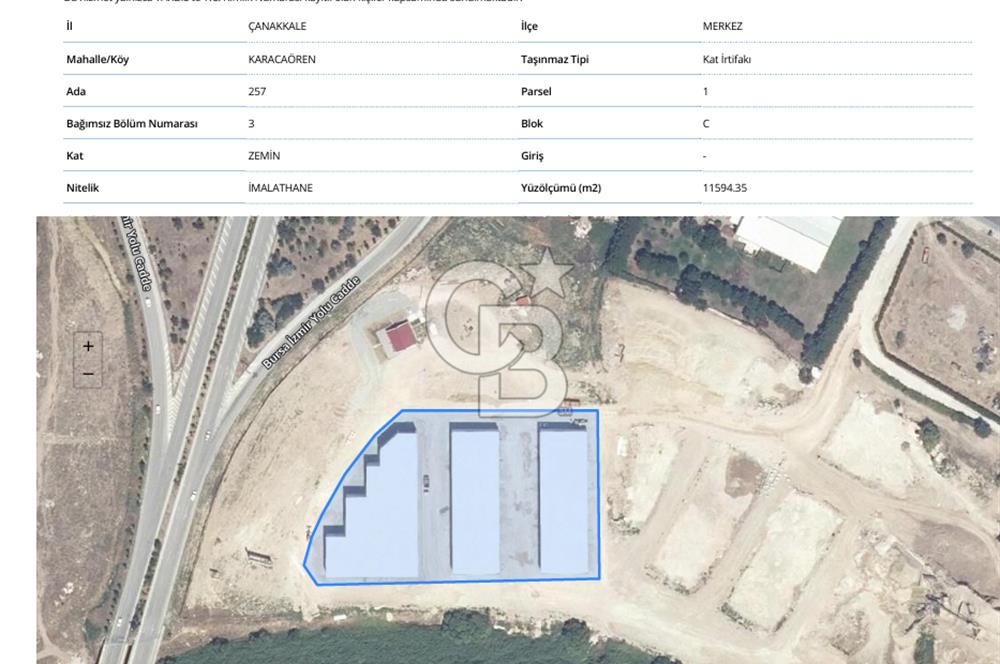Click the Nitelik label
Image resolution: width=1000 pixels, height=664 pixels.
[x=83, y=188]
